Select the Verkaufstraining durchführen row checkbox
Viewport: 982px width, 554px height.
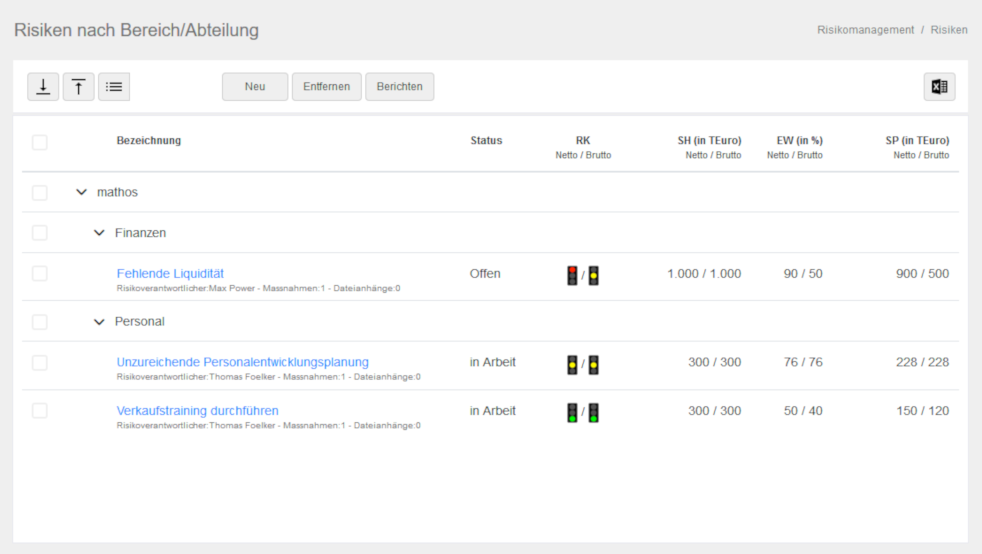(x=40, y=411)
